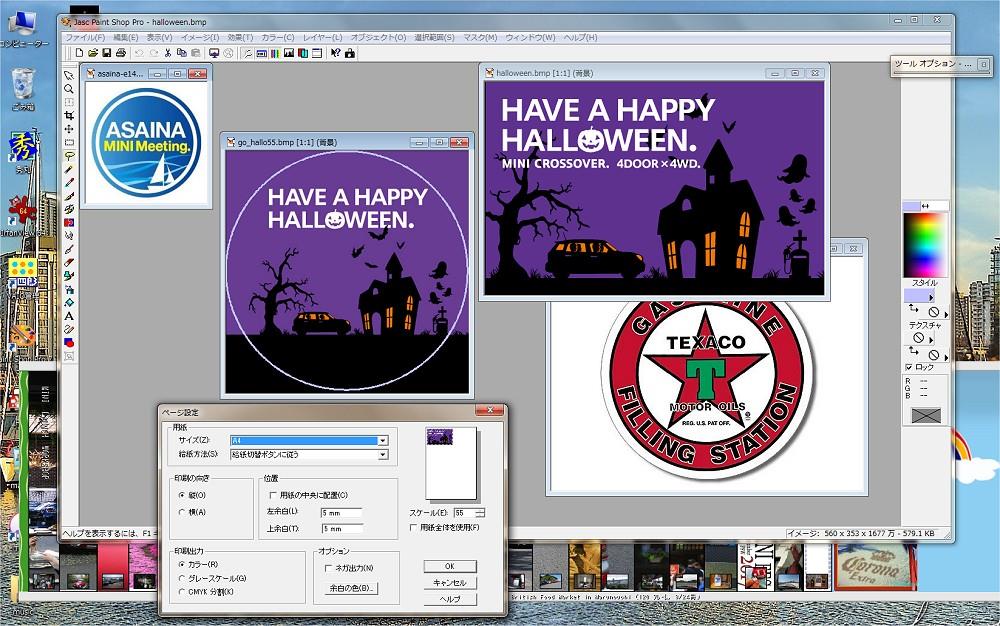1000x626 pixels.
Task: Click the Save floppy disk icon
Action: tap(107, 53)
